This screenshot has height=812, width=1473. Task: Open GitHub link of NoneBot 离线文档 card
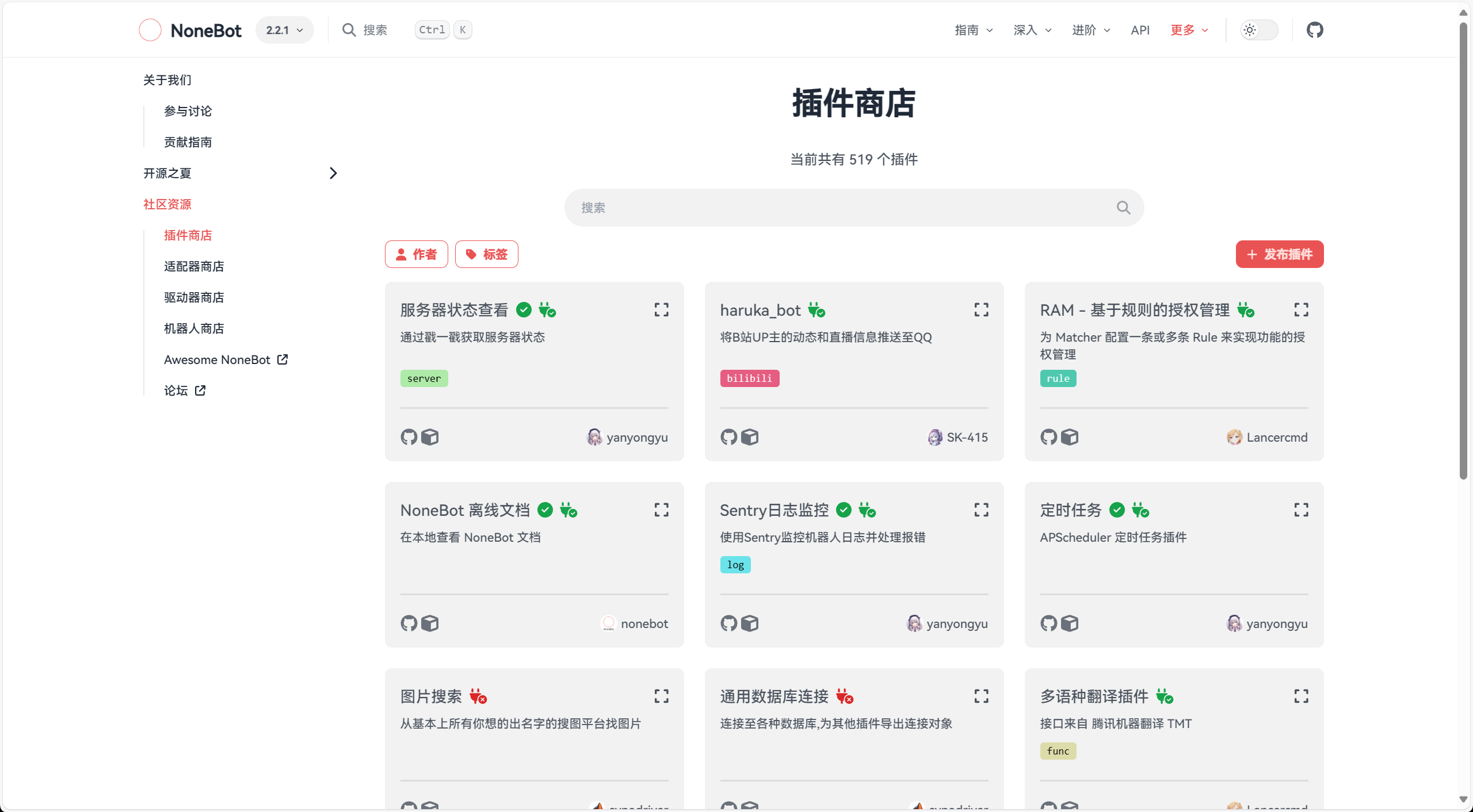click(x=409, y=623)
